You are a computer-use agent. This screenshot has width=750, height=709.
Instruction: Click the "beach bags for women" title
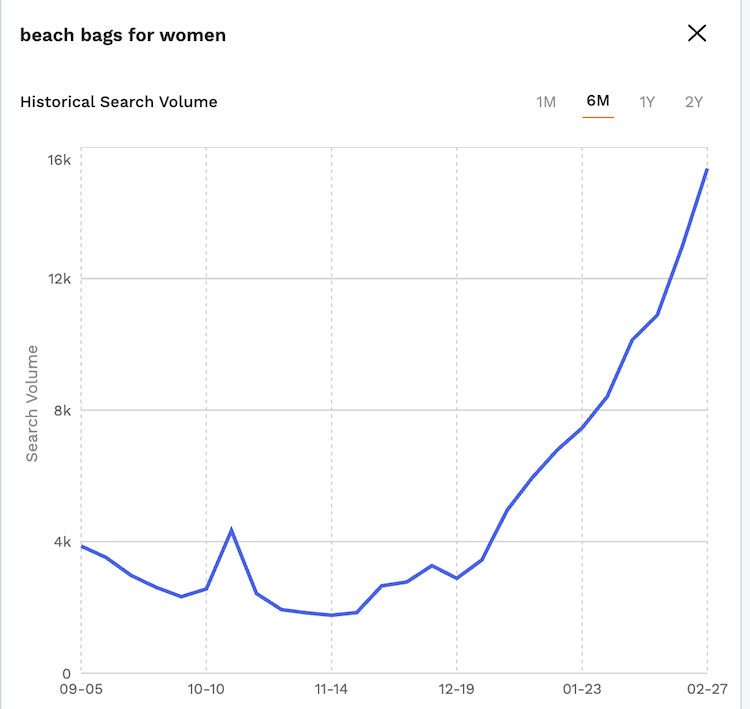[x=123, y=35]
